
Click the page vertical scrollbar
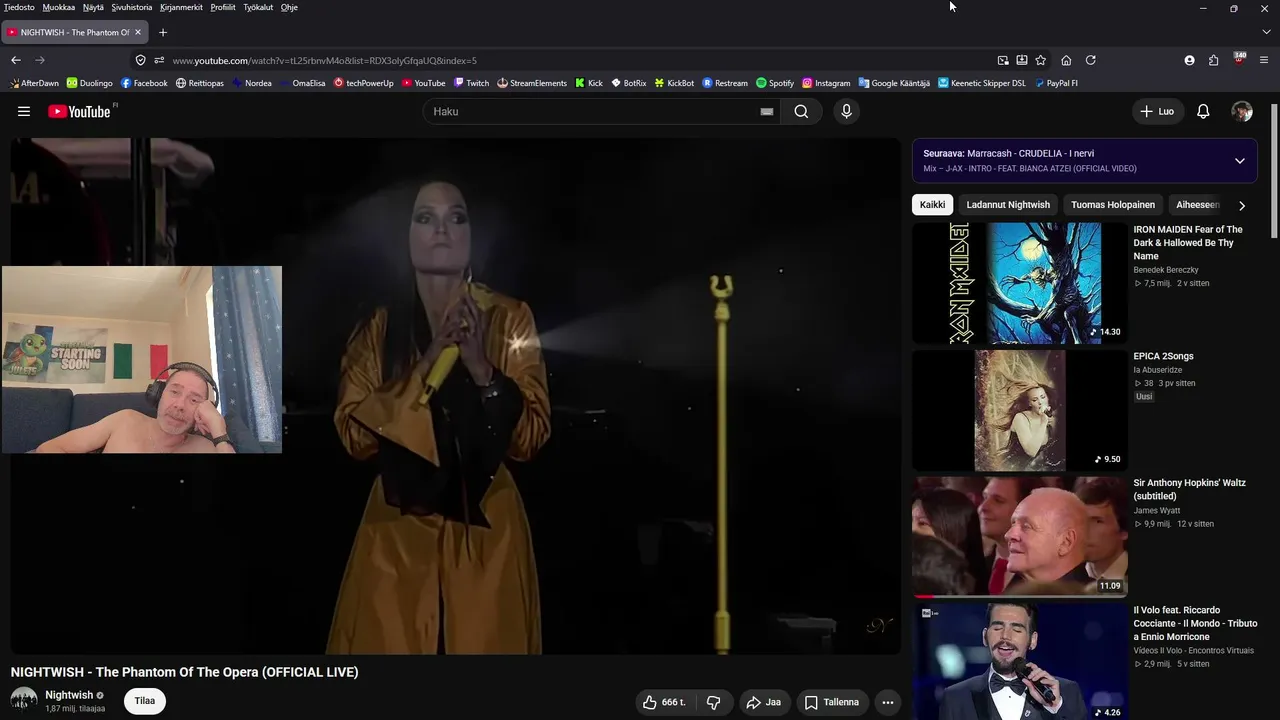tap(1273, 170)
